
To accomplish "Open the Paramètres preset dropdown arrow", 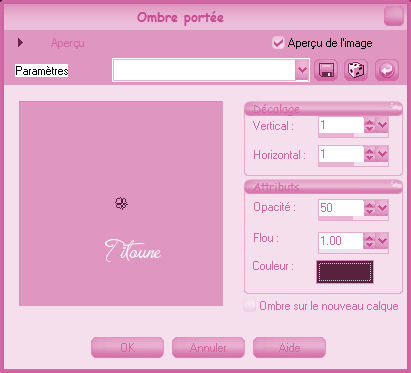I will click(x=302, y=70).
